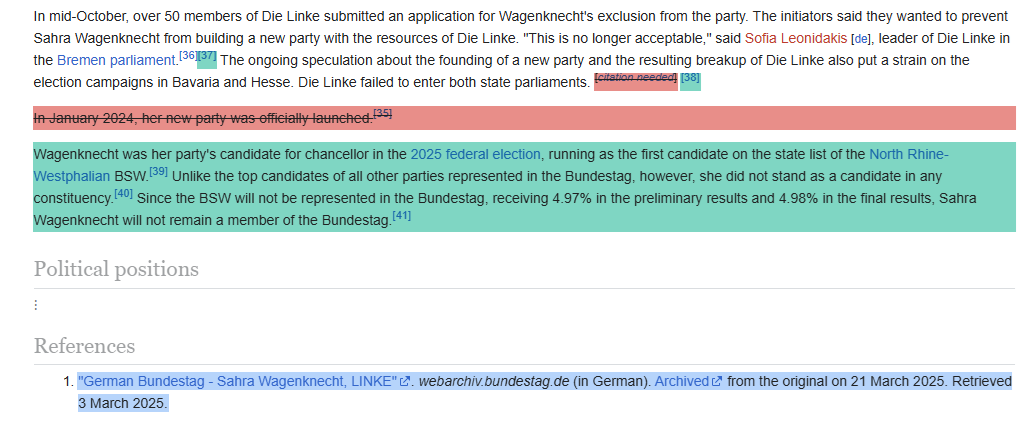Click the References section heading

(x=84, y=345)
